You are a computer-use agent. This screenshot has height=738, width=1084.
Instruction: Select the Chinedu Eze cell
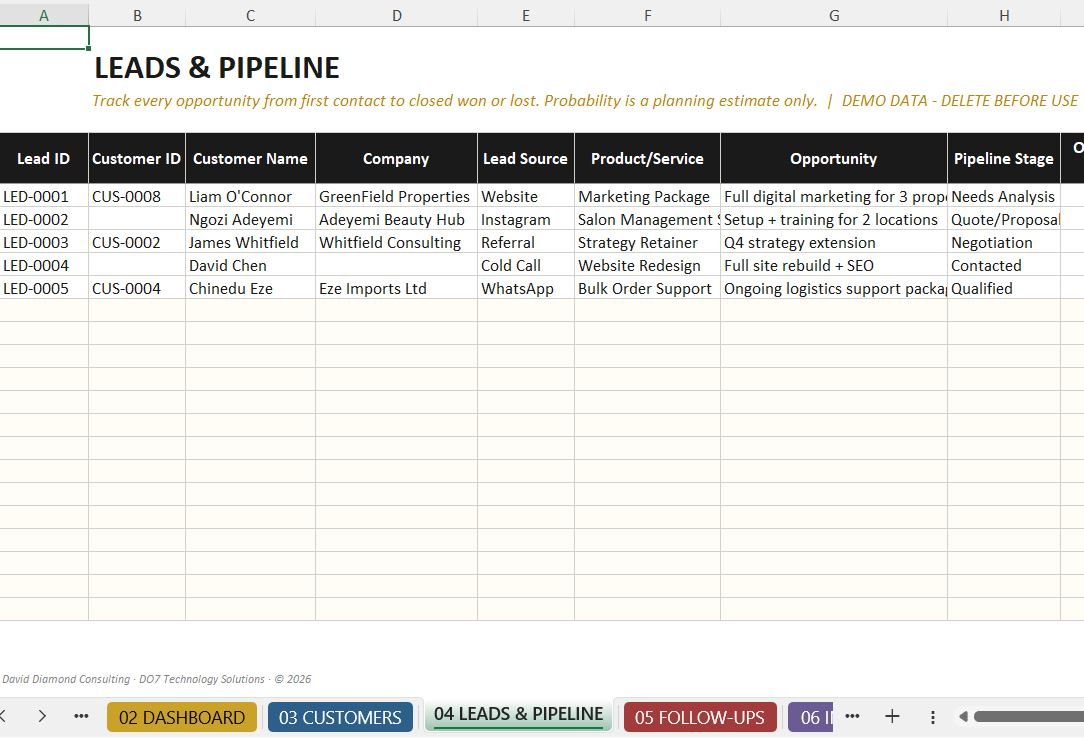[x=250, y=288]
